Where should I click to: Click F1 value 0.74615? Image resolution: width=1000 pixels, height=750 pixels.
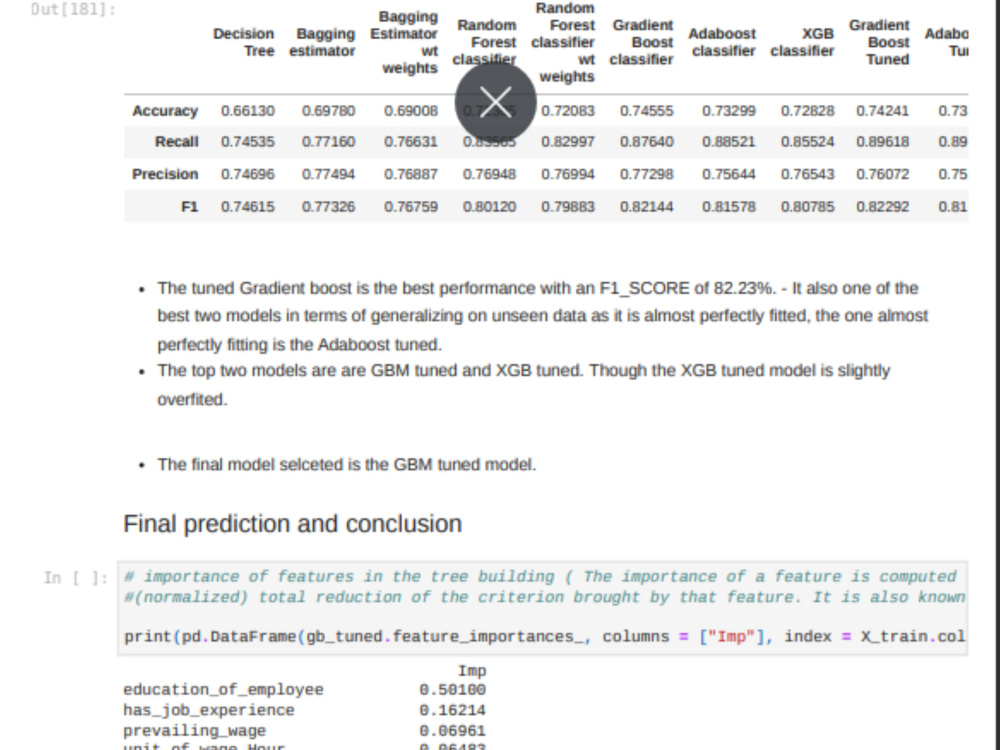click(x=247, y=207)
